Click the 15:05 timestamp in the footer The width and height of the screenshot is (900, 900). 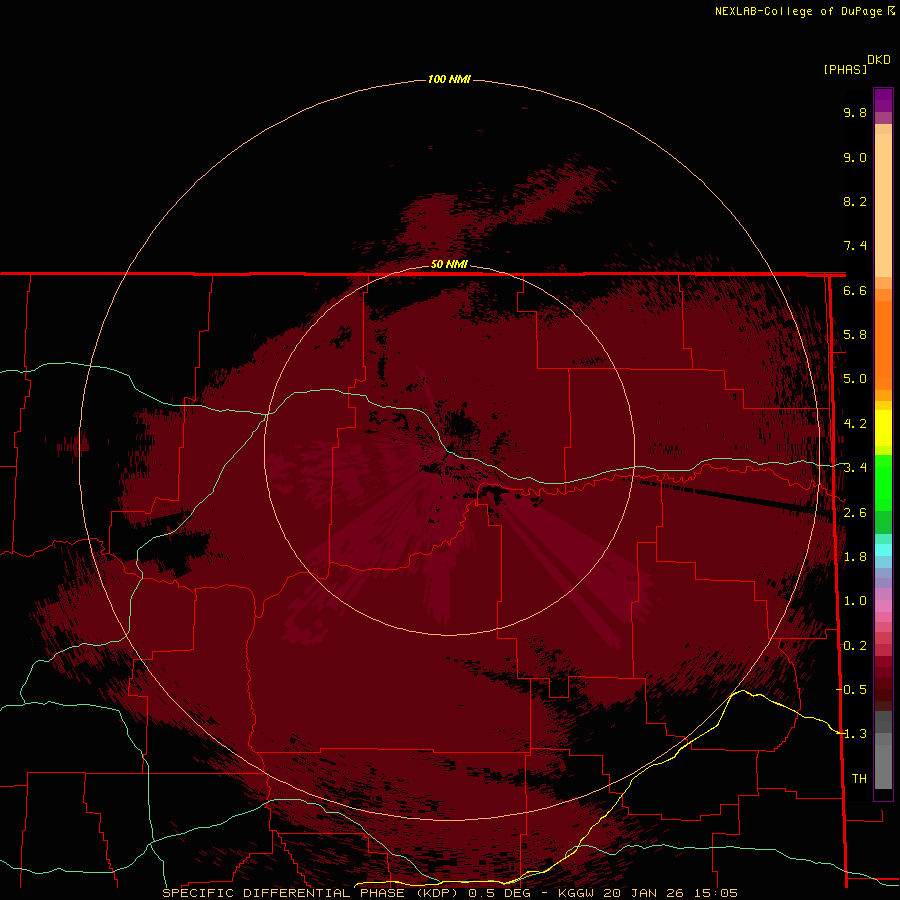(715, 893)
